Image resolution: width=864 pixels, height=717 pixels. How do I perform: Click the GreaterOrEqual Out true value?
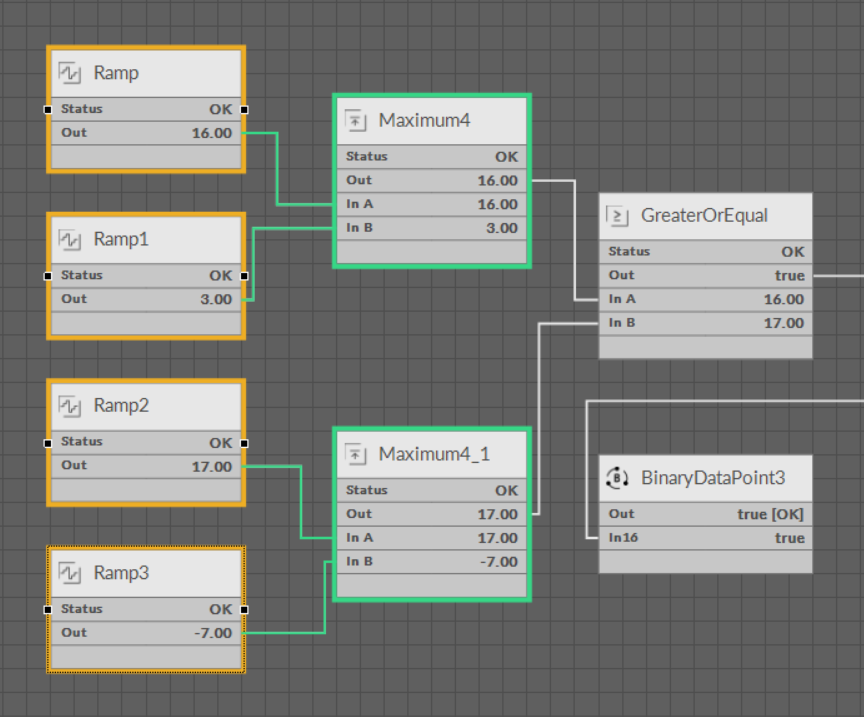788,275
